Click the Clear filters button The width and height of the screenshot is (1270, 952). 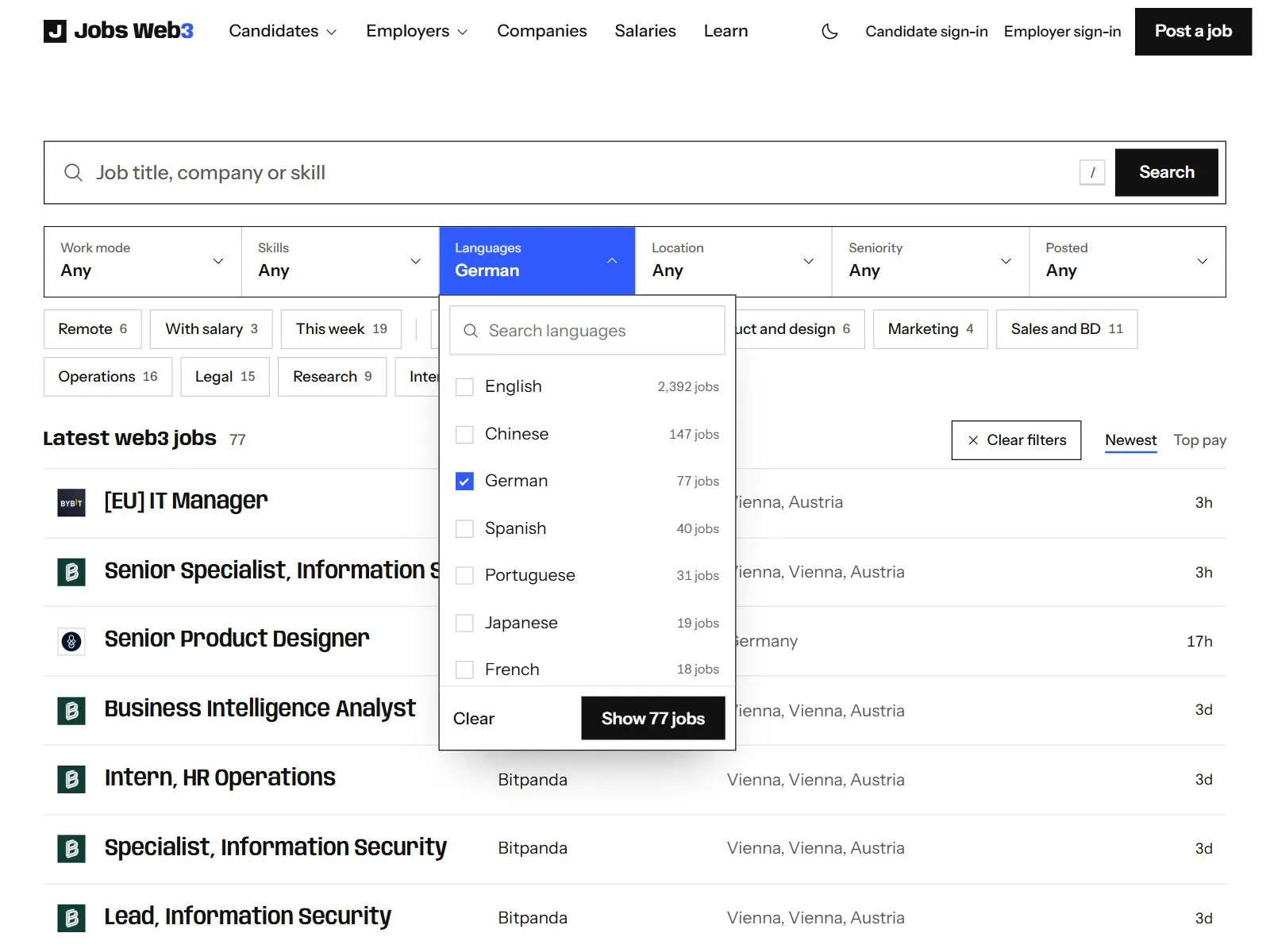point(1016,440)
